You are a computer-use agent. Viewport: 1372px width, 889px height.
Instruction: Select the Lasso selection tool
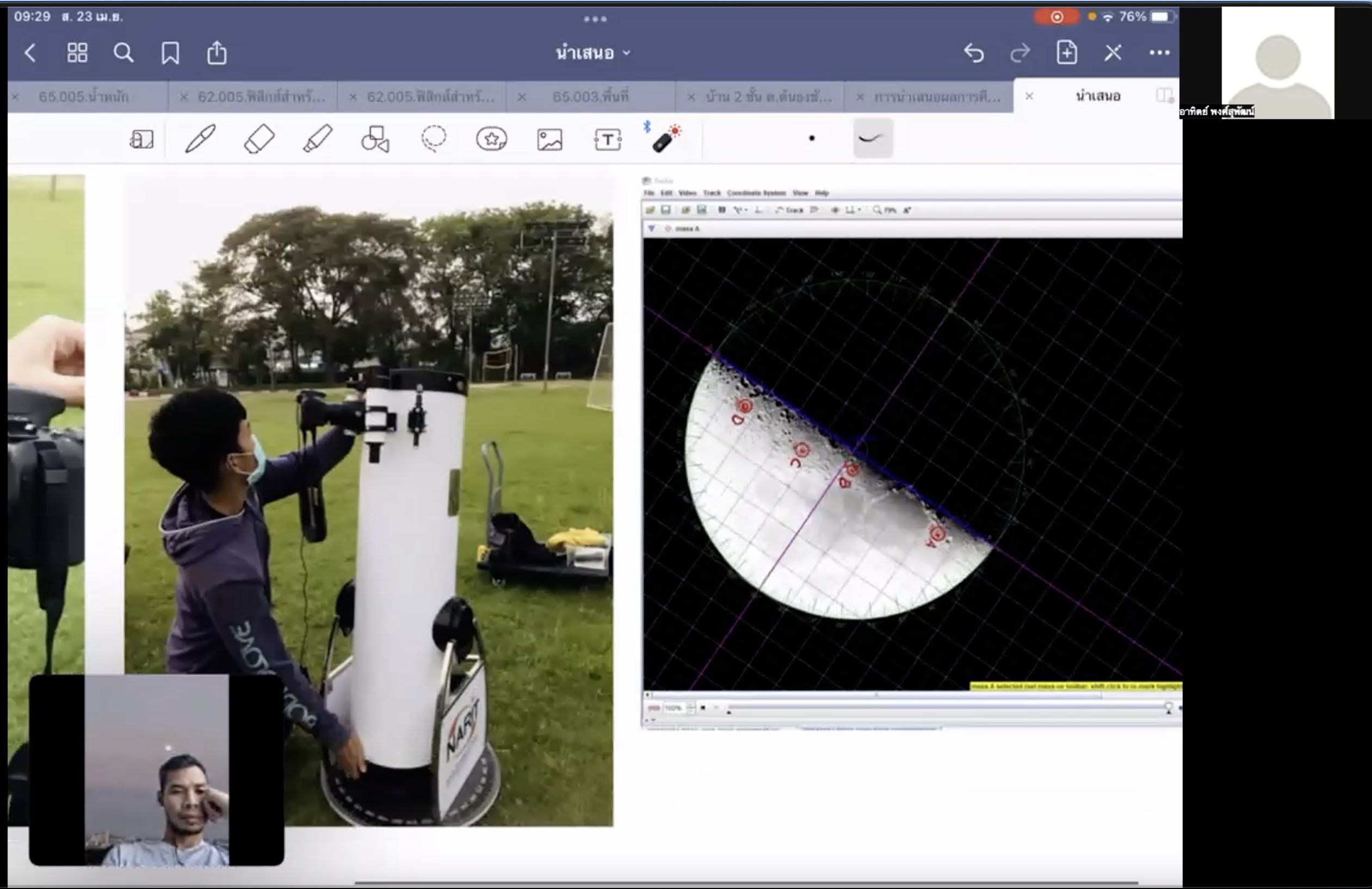[434, 139]
